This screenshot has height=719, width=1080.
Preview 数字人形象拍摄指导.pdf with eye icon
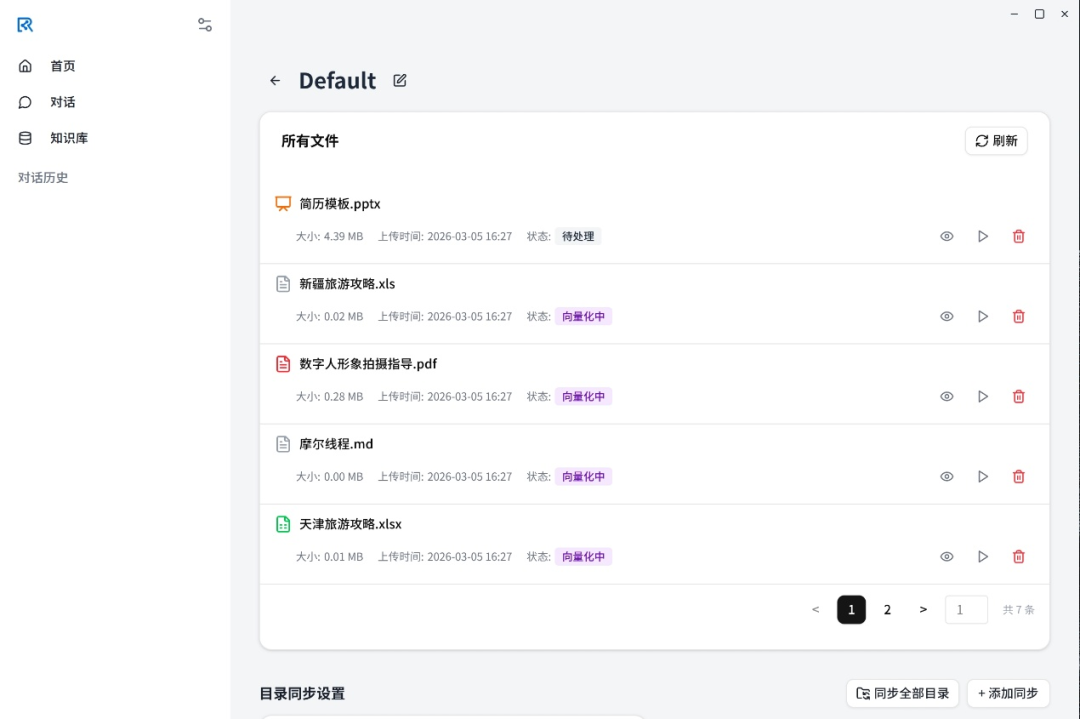[x=947, y=396]
